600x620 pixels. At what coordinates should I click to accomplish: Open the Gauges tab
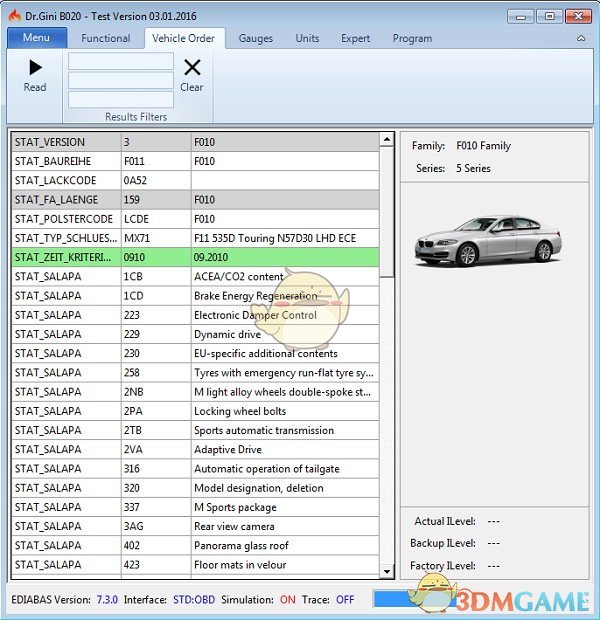click(256, 38)
